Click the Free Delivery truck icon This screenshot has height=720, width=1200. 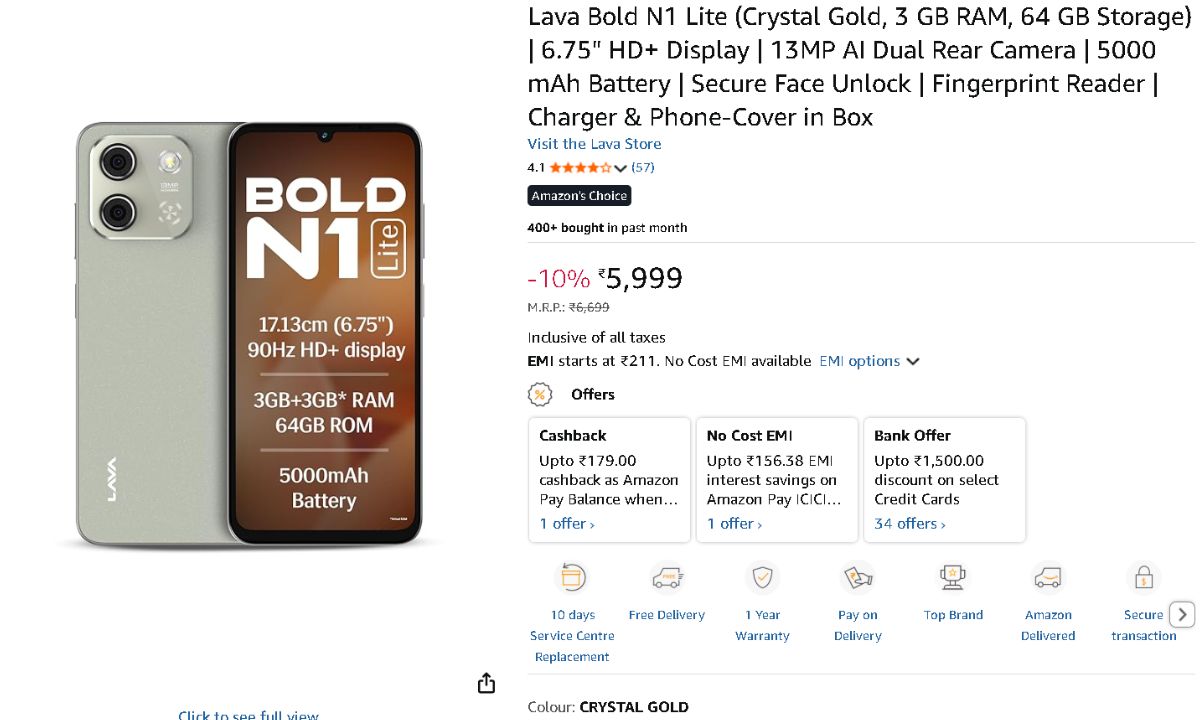(667, 577)
